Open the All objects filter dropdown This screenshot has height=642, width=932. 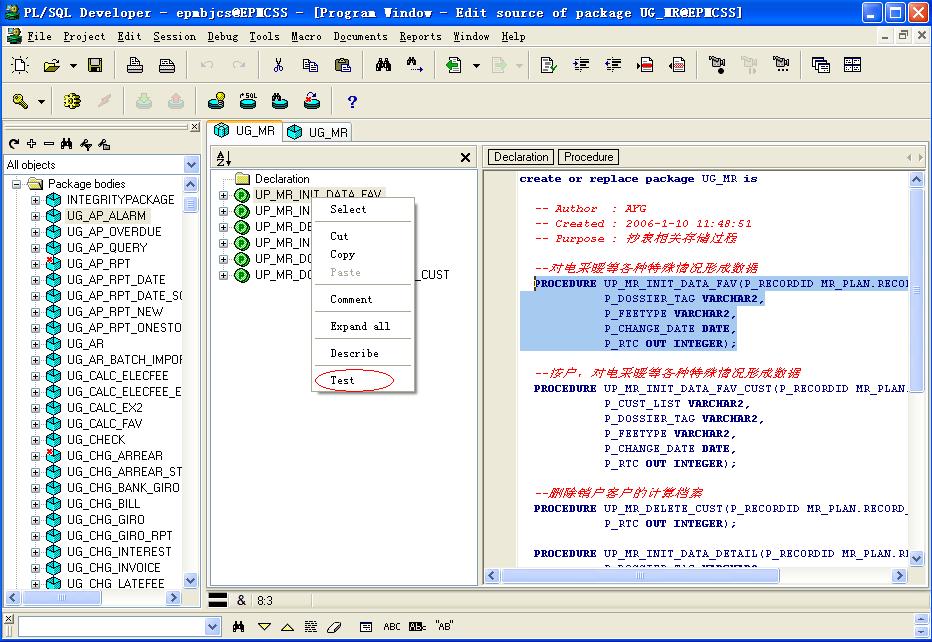tap(191, 165)
